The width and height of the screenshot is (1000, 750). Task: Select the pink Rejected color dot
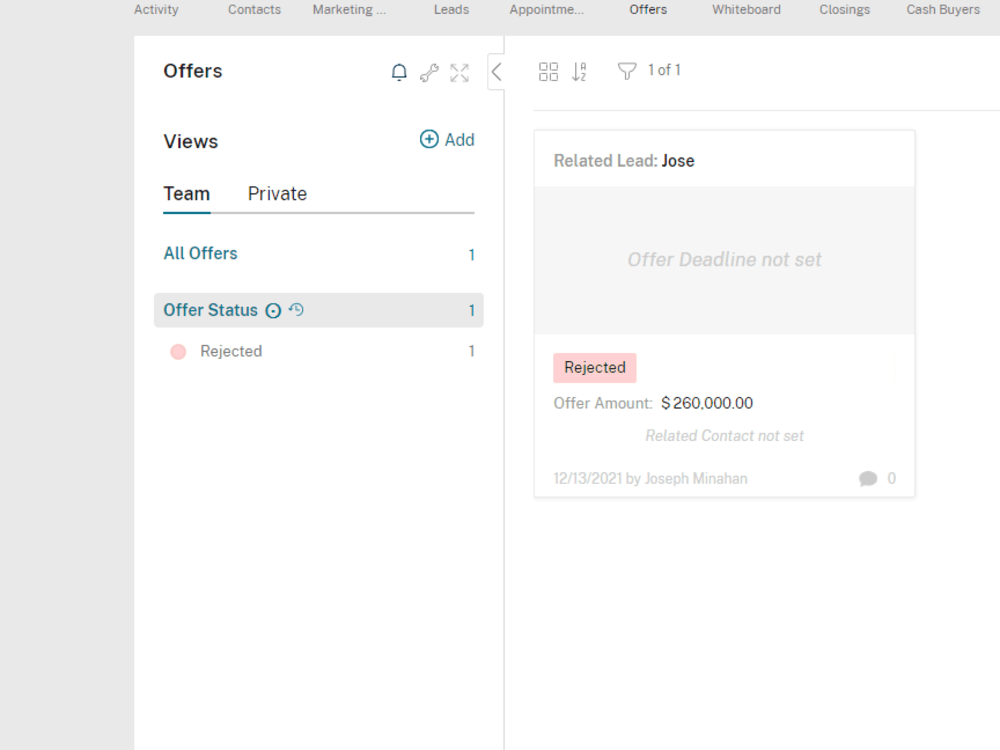tap(178, 351)
